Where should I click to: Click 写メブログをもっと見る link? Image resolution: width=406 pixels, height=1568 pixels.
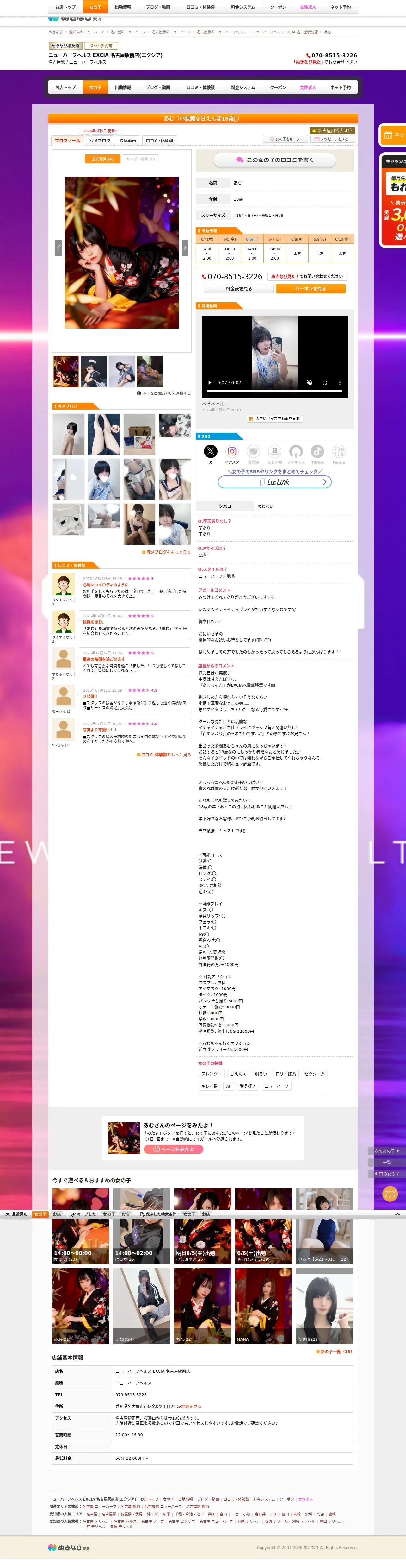[167, 552]
